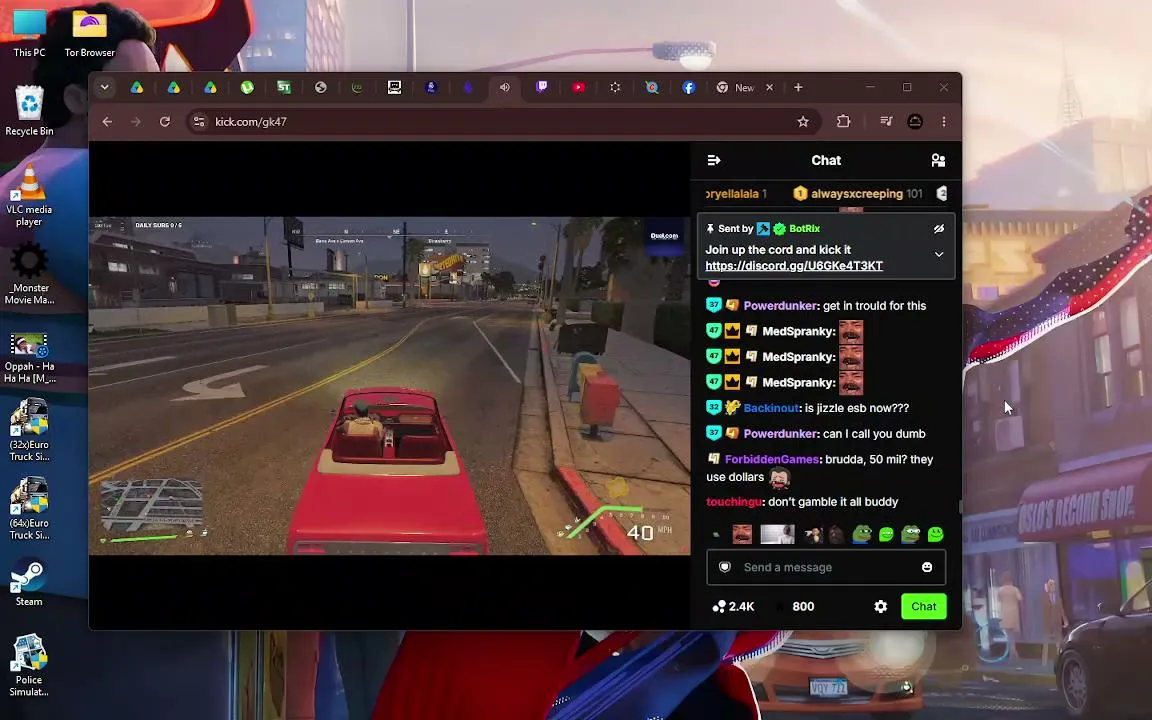This screenshot has width=1152, height=720.
Task: Reload the kick.com page
Action: click(165, 122)
